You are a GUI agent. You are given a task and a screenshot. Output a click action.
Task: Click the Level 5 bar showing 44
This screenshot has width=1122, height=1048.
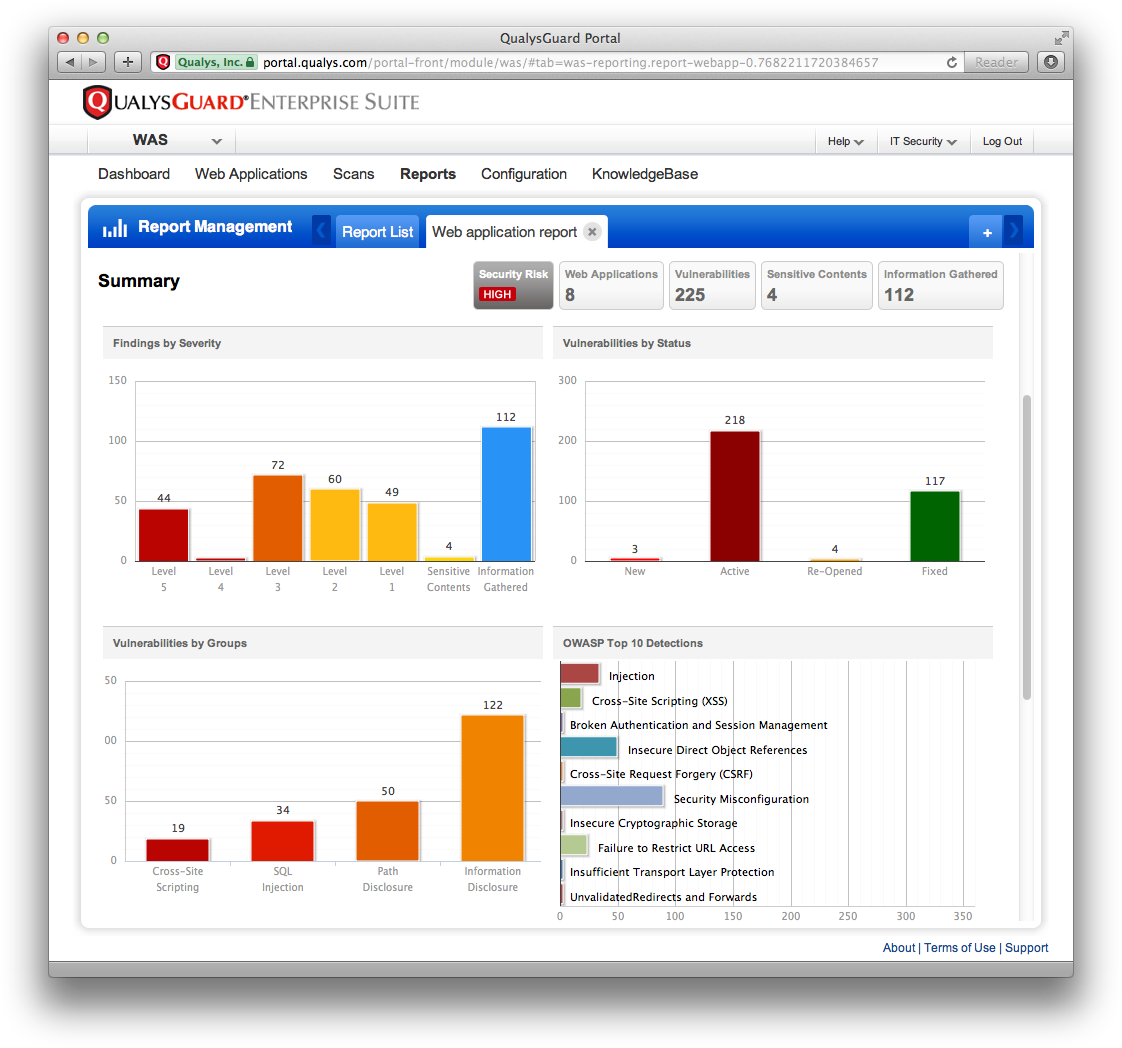pyautogui.click(x=164, y=535)
